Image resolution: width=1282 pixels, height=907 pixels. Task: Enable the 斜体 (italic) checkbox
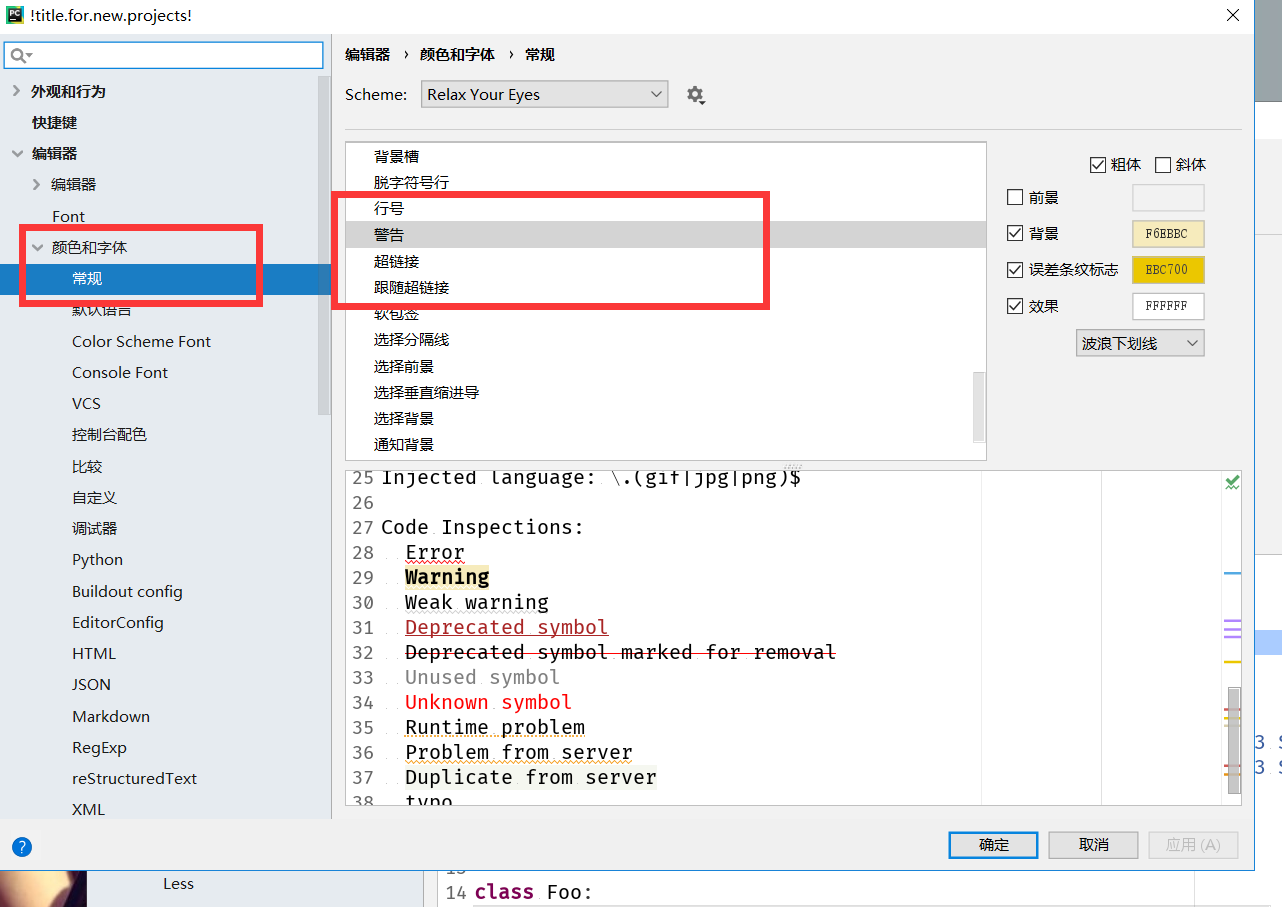point(1161,164)
